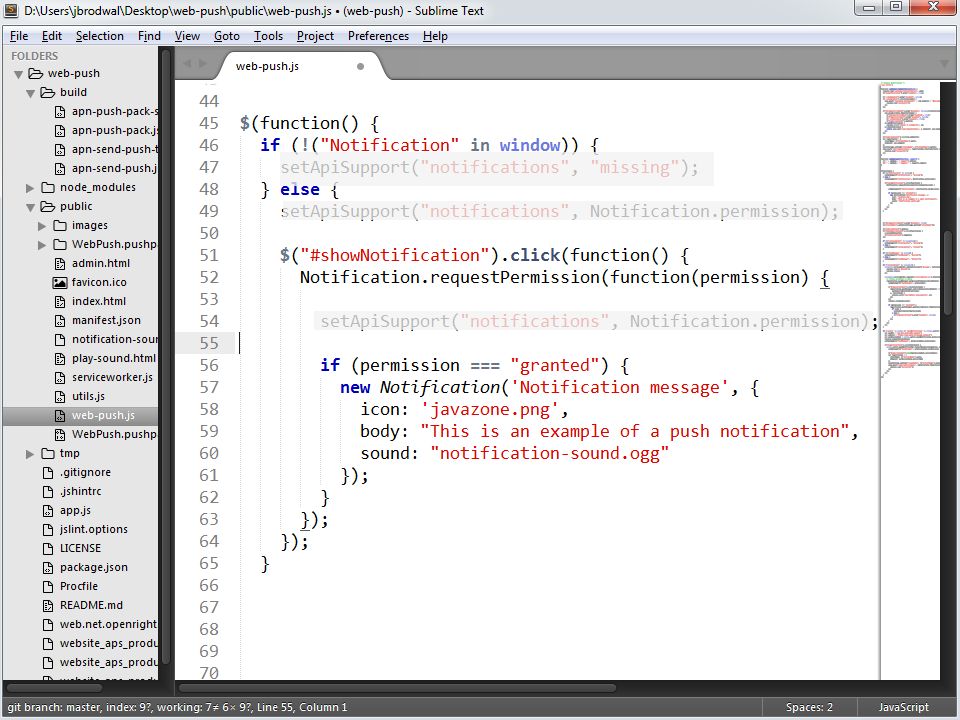This screenshot has width=960, height=720.
Task: Click the LICENSE file icon
Action: pos(48,548)
